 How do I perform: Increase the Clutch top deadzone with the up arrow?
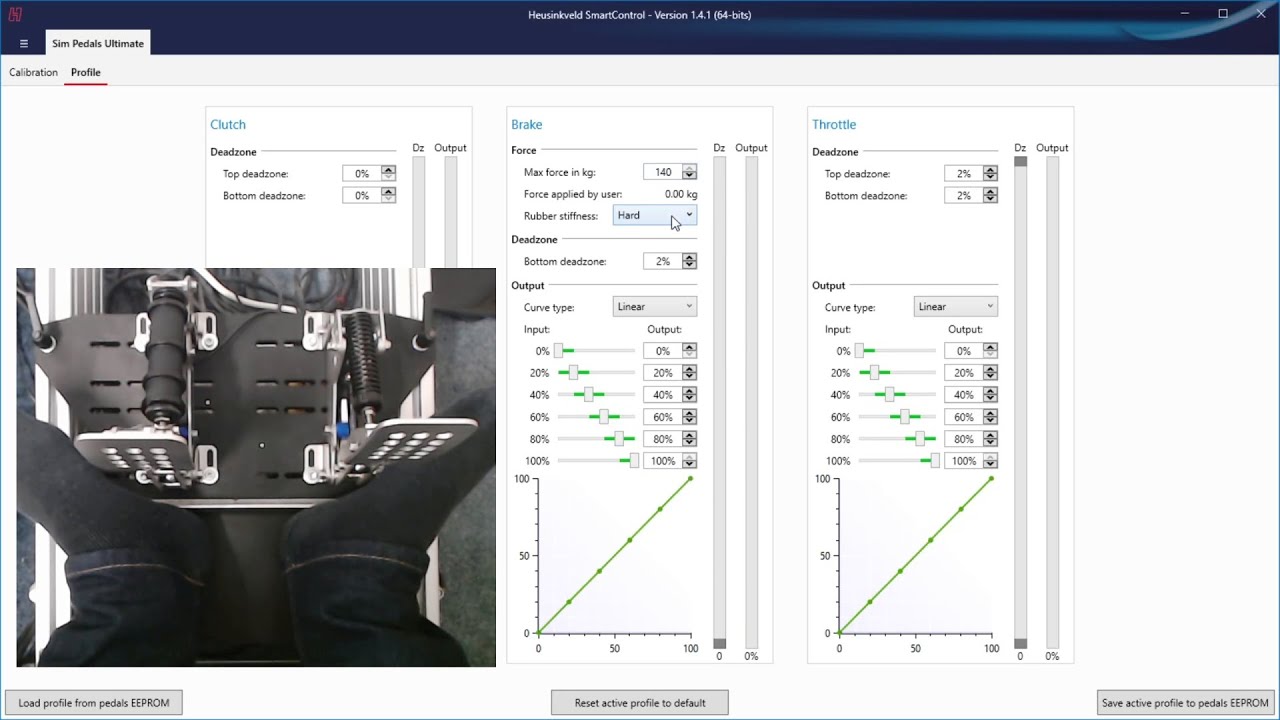pyautogui.click(x=388, y=169)
